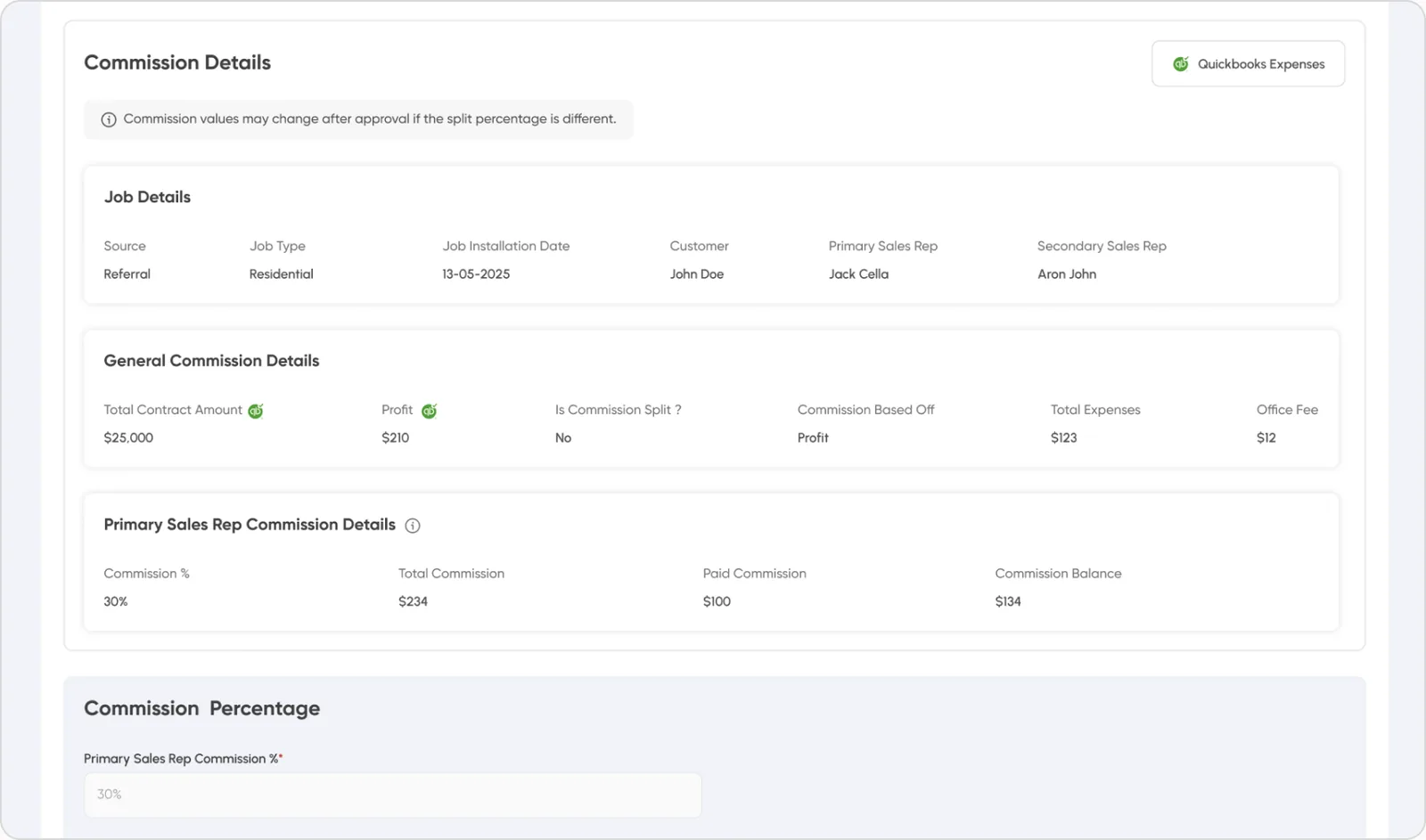Click the Residential job type value
1426x840 pixels.
[281, 274]
